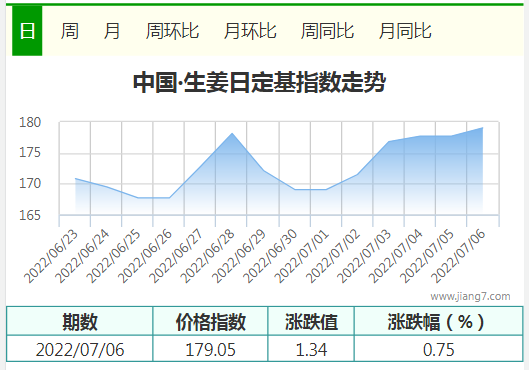Switch to the 月 monthly tab
Viewport: 529px width, 370px height.
112,31
